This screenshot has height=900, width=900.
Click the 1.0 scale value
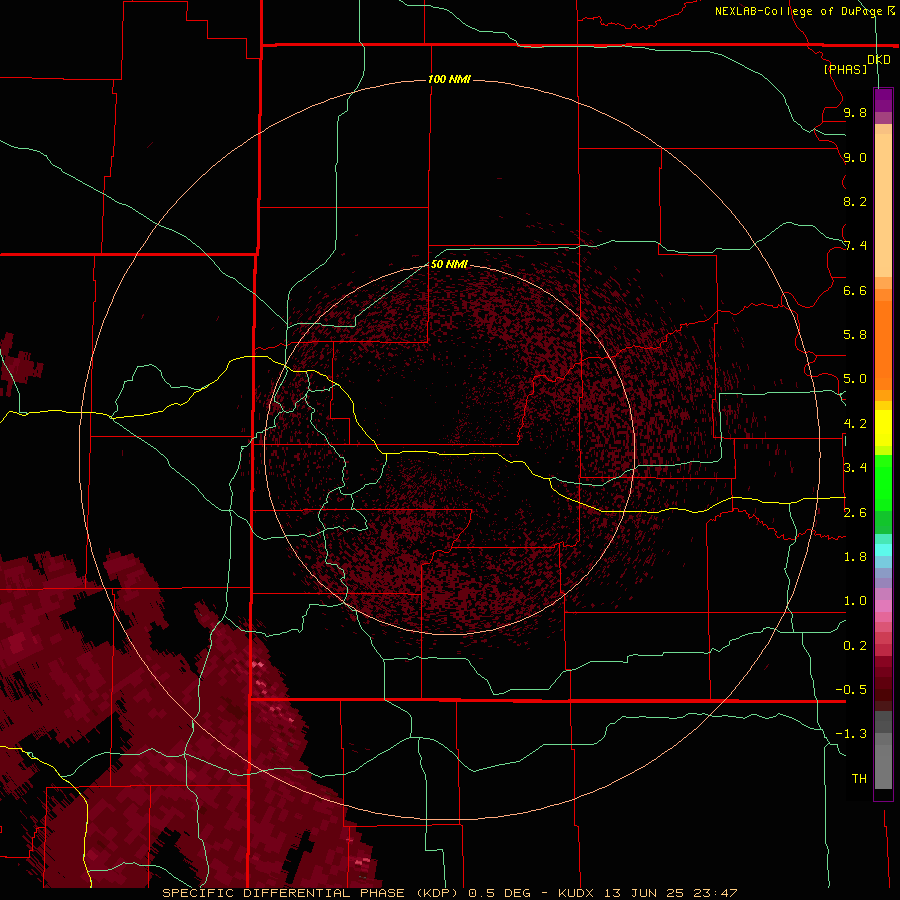click(855, 601)
